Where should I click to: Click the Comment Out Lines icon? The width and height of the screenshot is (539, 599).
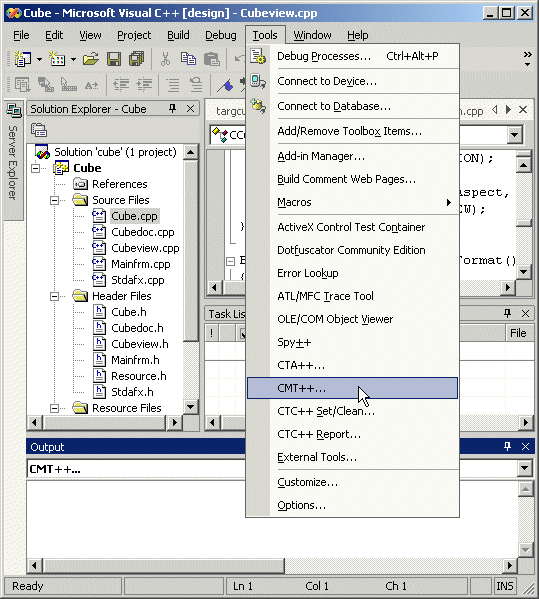pyautogui.click(x=173, y=84)
